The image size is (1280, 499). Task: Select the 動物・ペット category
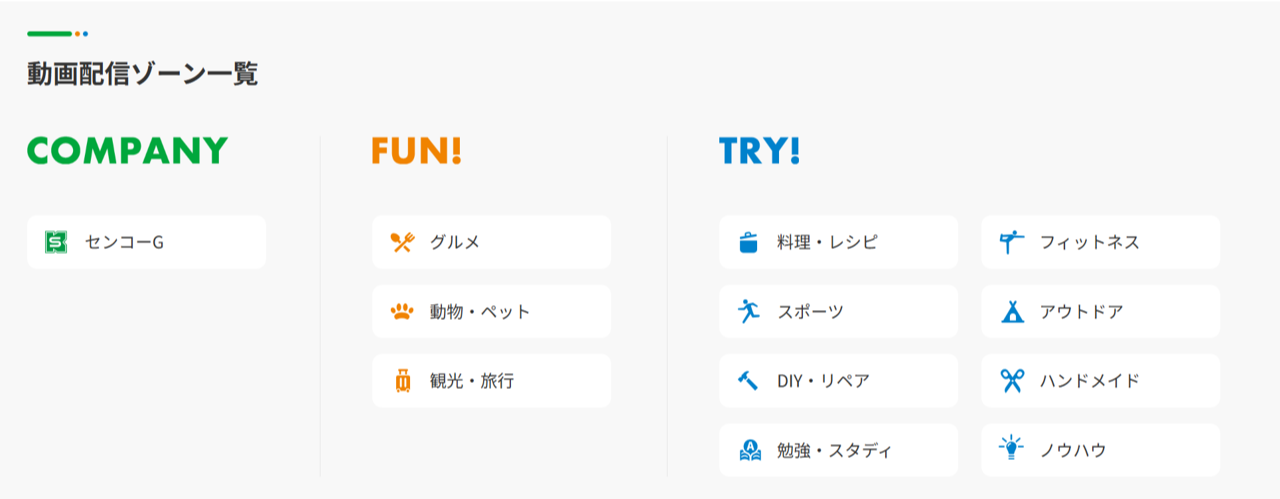point(491,312)
